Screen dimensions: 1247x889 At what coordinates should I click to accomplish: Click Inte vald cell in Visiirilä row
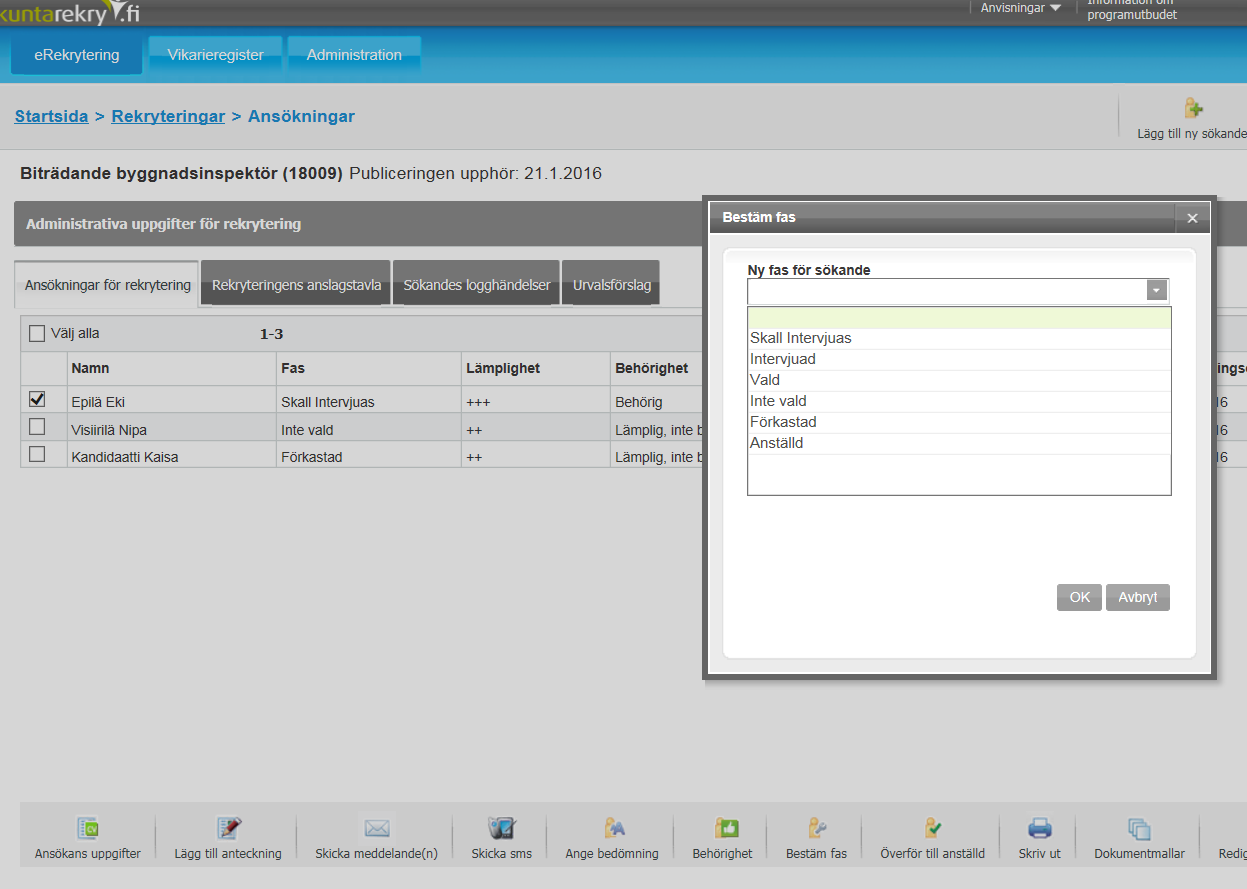tap(307, 430)
